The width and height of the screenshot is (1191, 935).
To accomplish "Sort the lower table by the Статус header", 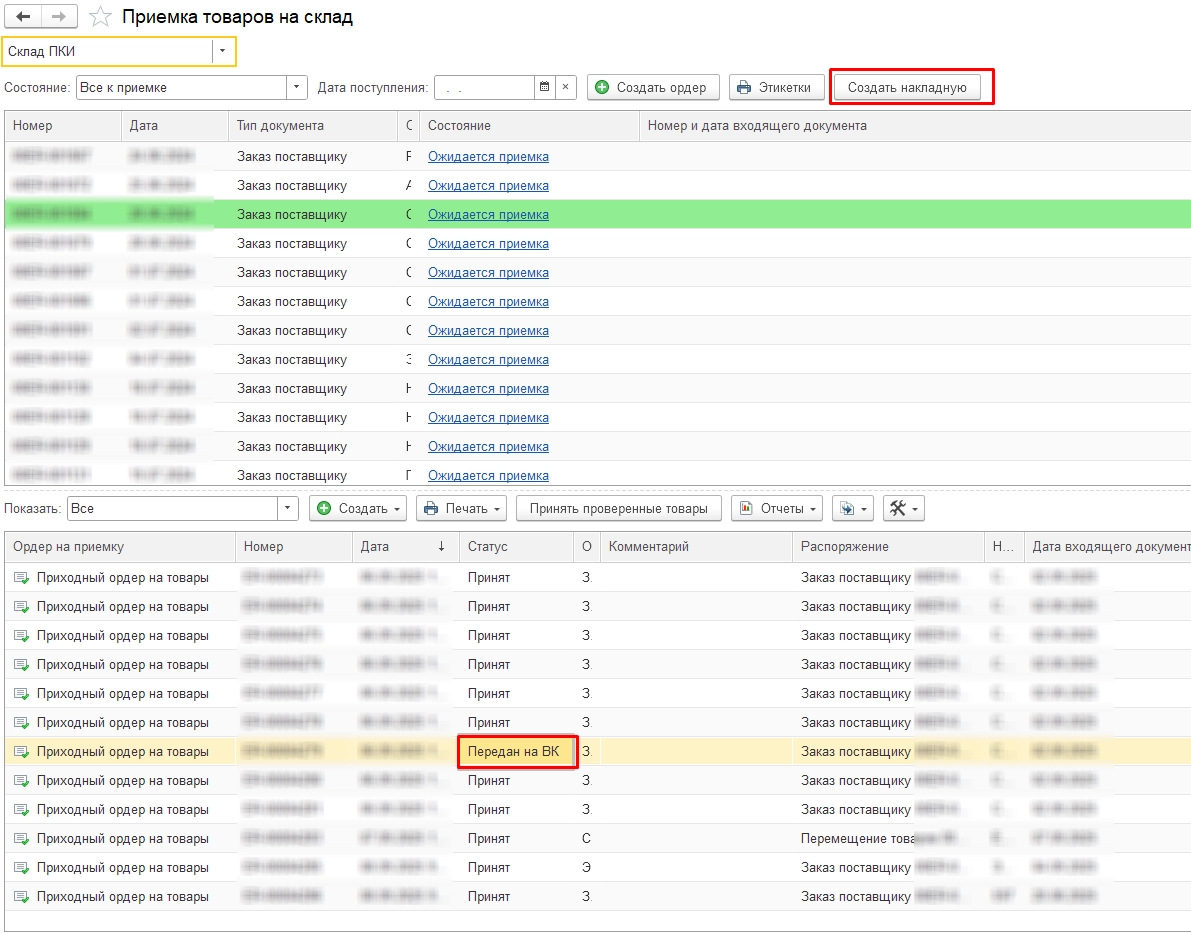I will (x=517, y=547).
